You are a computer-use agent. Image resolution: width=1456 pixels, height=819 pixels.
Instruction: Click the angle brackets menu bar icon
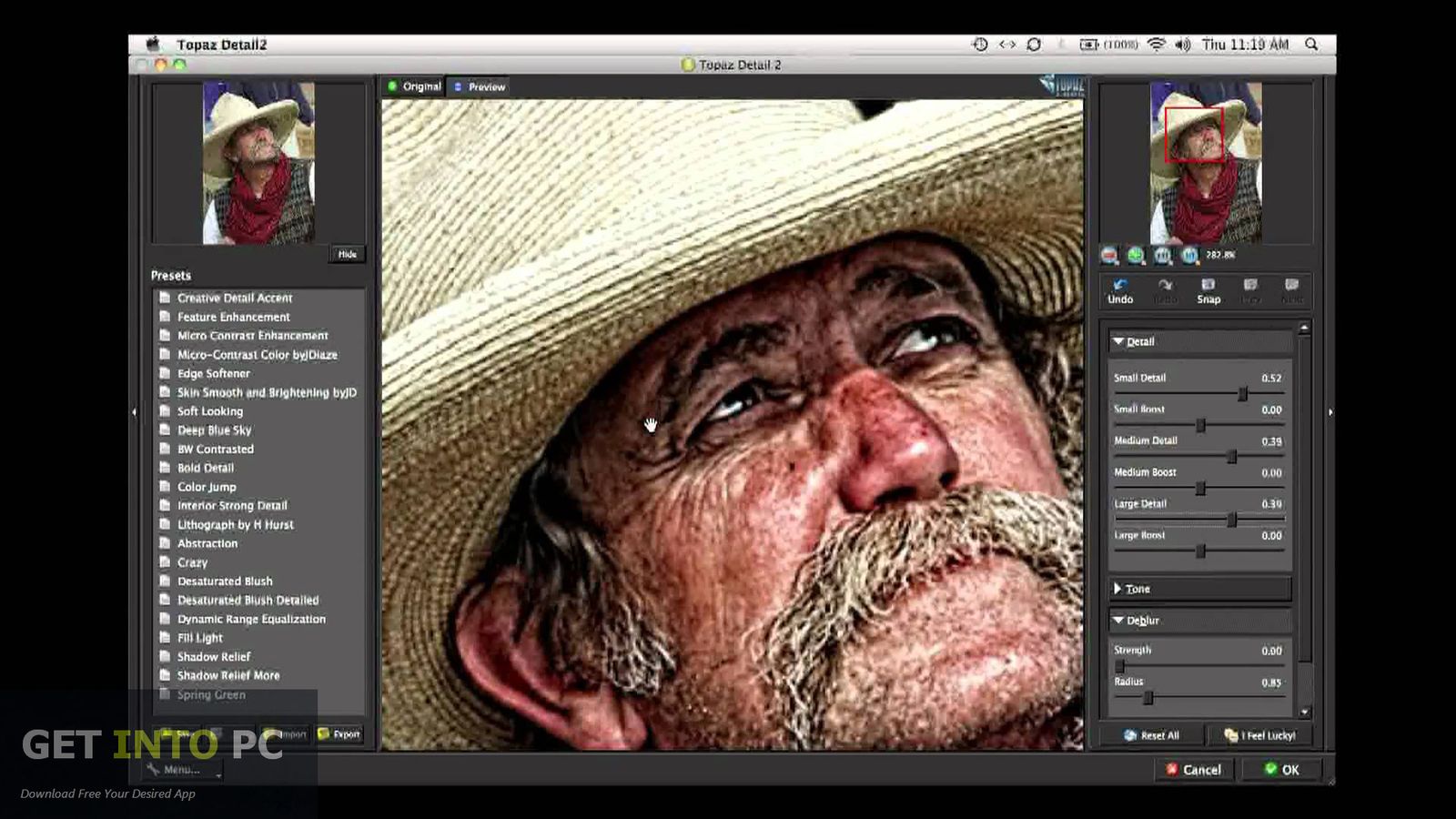1007,44
